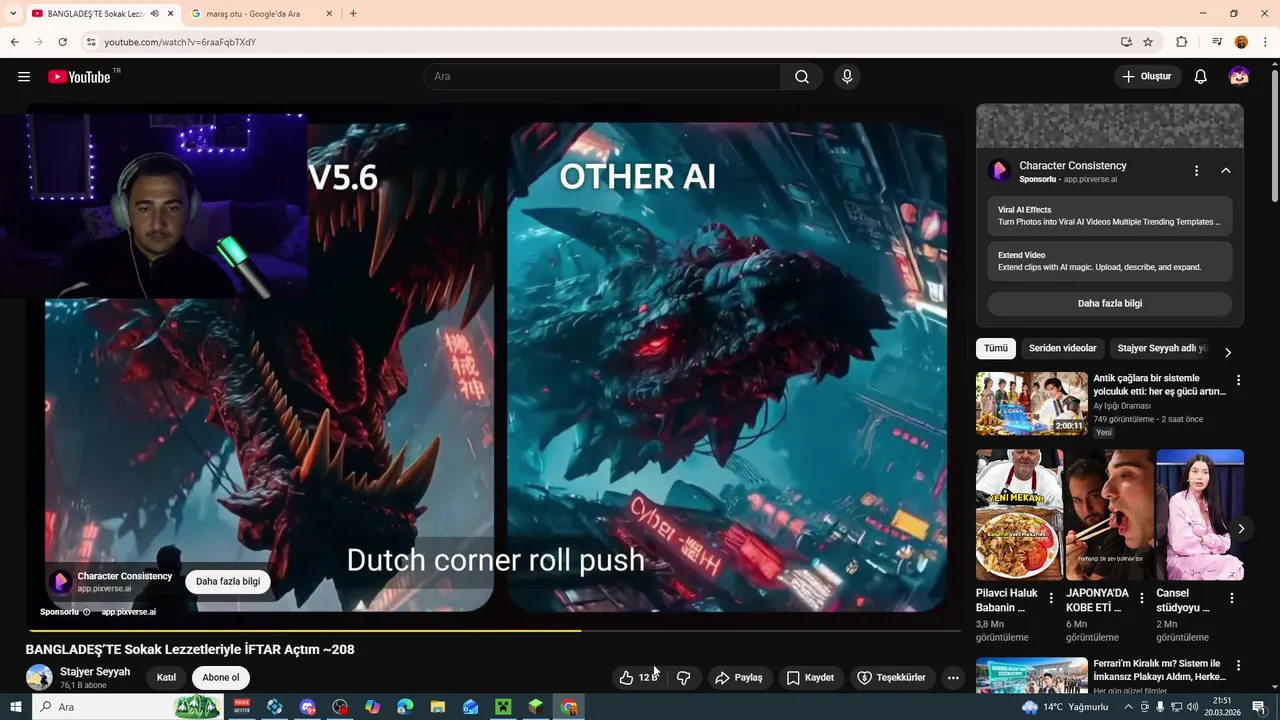This screenshot has width=1280, height=720.
Task: Open options for Ferrari'm Kiralık mı video
Action: coord(1238,665)
